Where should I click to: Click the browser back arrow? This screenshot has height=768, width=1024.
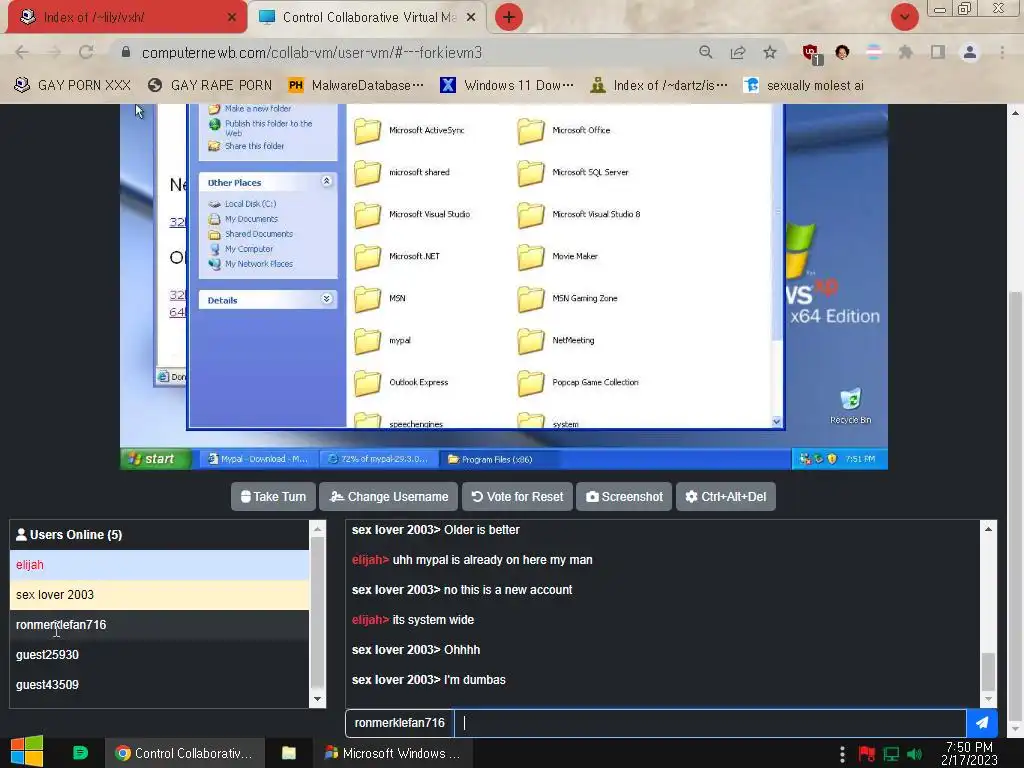(22, 52)
